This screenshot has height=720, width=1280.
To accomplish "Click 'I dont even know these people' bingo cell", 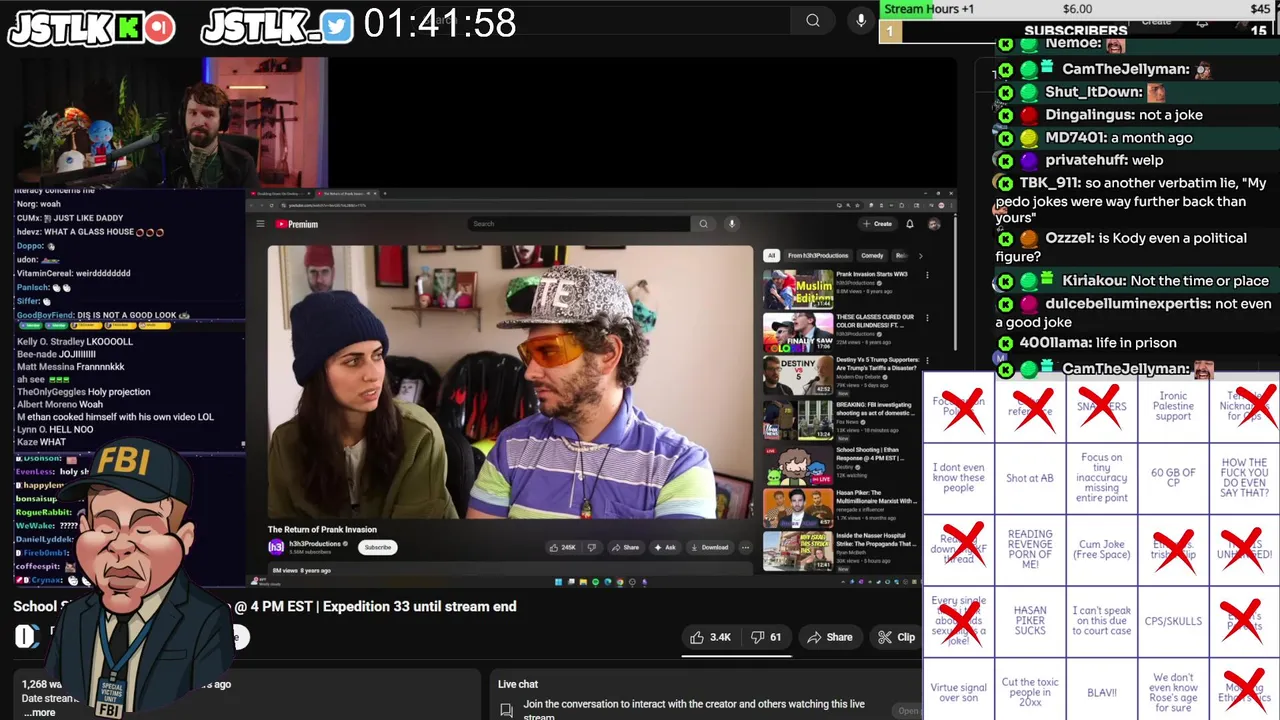I will point(958,478).
